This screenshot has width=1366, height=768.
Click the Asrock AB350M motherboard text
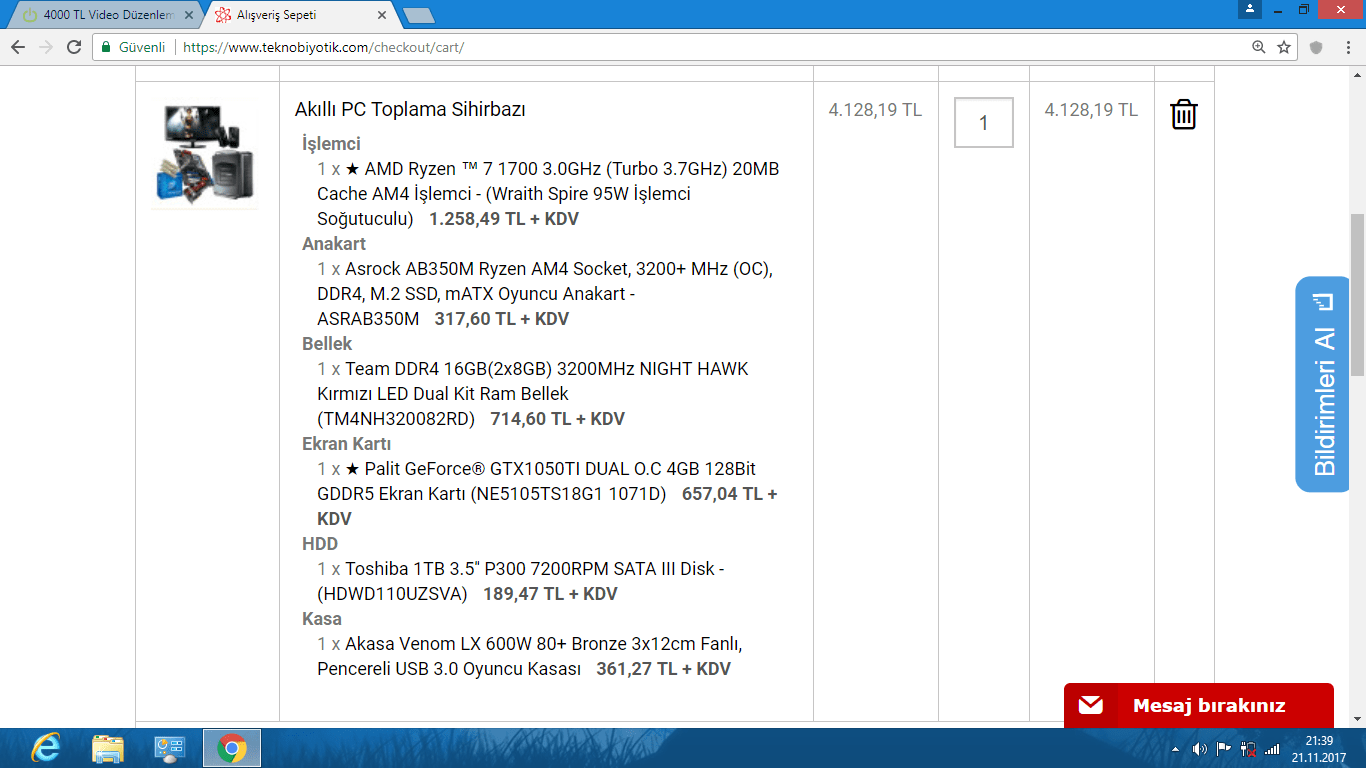coord(545,294)
